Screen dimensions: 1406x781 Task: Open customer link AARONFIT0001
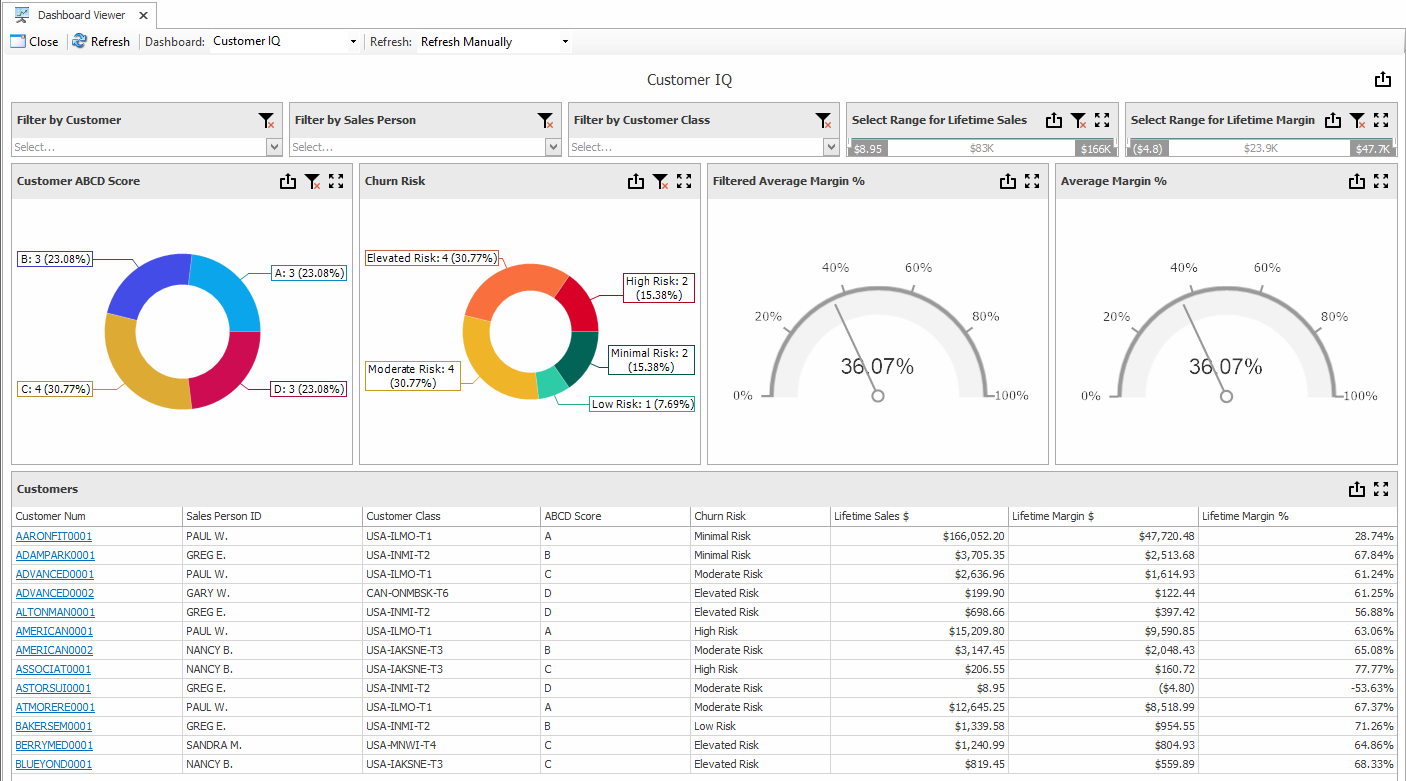(54, 536)
